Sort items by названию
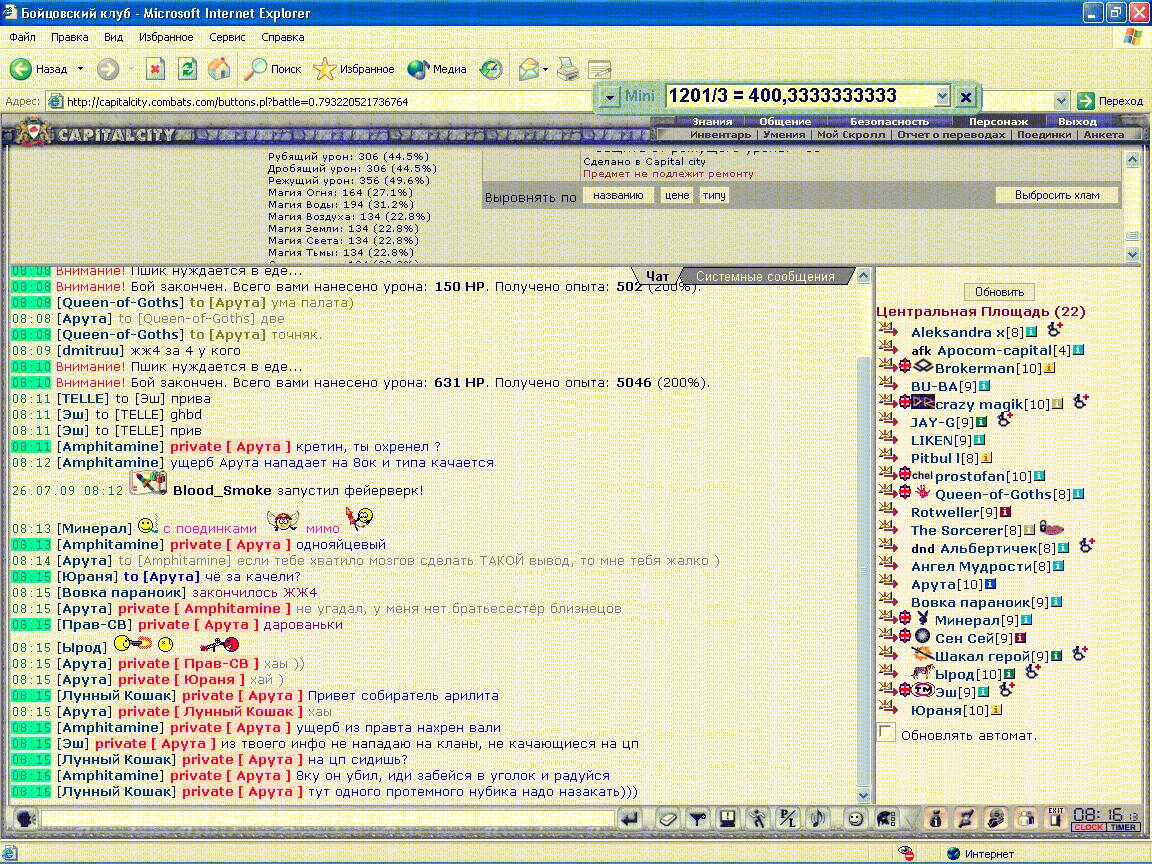This screenshot has height=864, width=1152. (618, 195)
